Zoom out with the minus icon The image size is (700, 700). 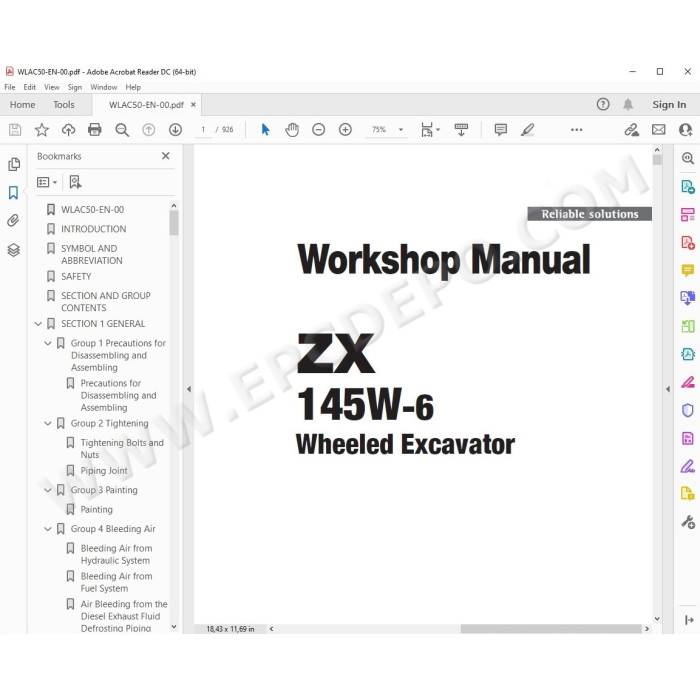318,129
